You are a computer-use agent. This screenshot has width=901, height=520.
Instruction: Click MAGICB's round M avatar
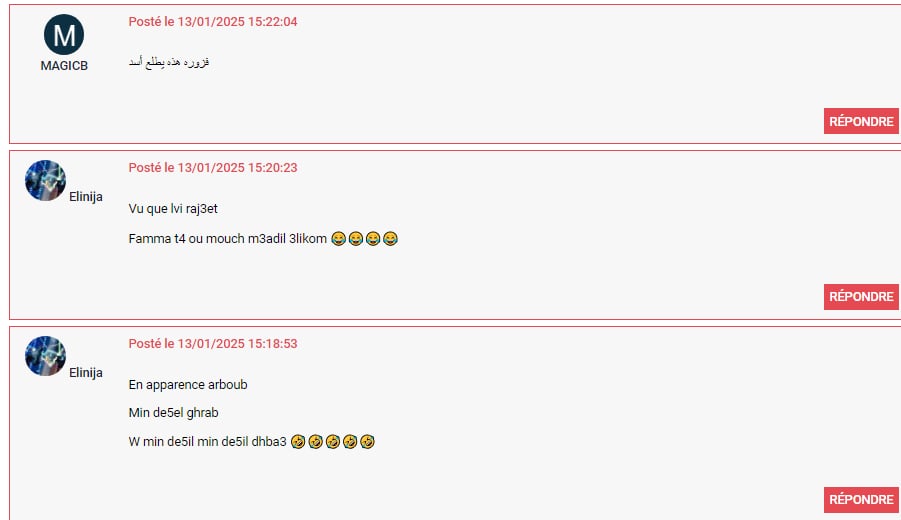(64, 34)
